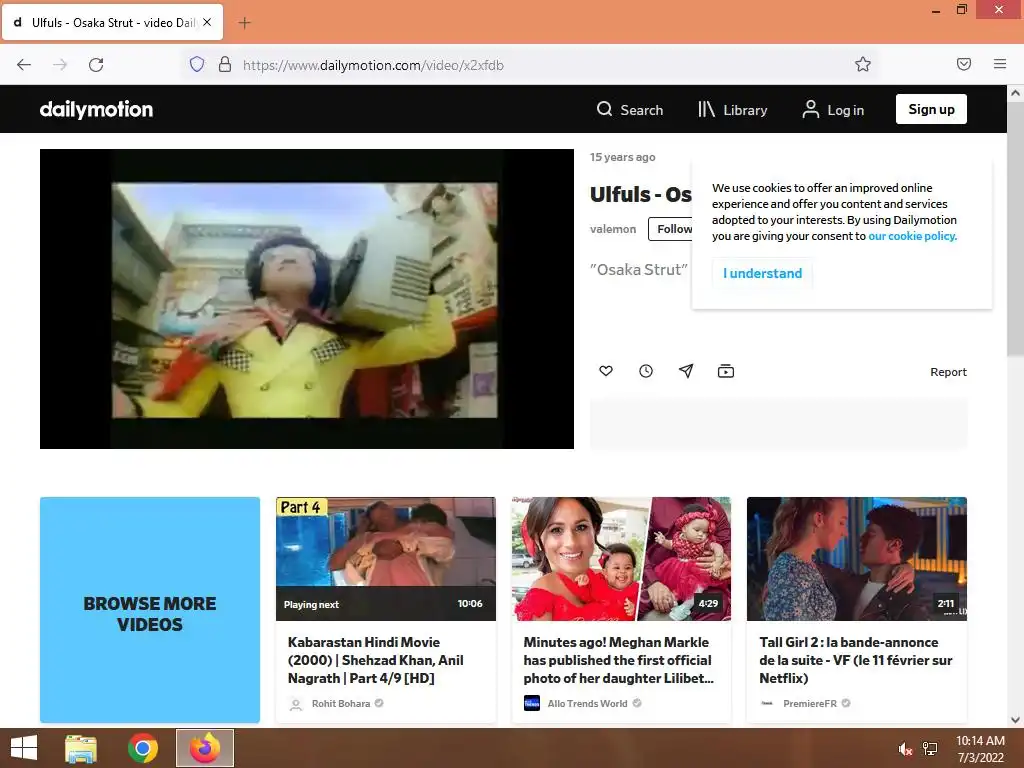Open the Firefox hamburger menu

(x=1000, y=64)
